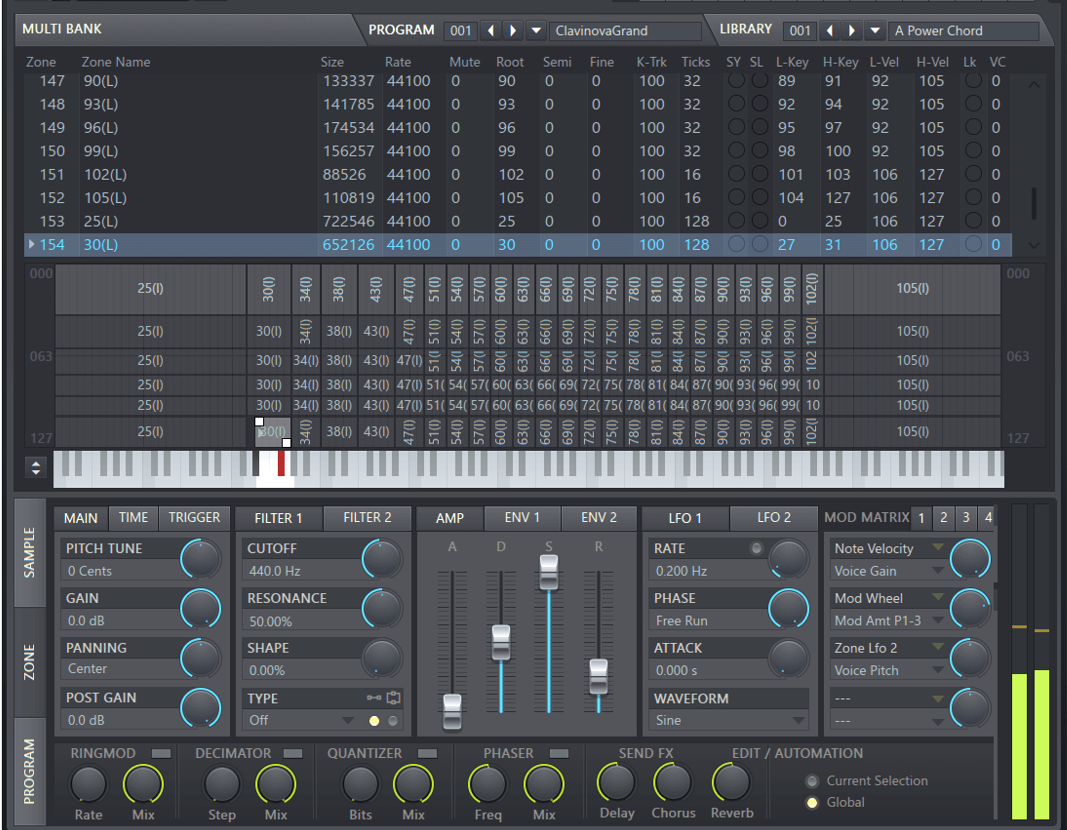This screenshot has width=1067, height=830.
Task: Select Current Selection edit mode
Action: pos(812,781)
